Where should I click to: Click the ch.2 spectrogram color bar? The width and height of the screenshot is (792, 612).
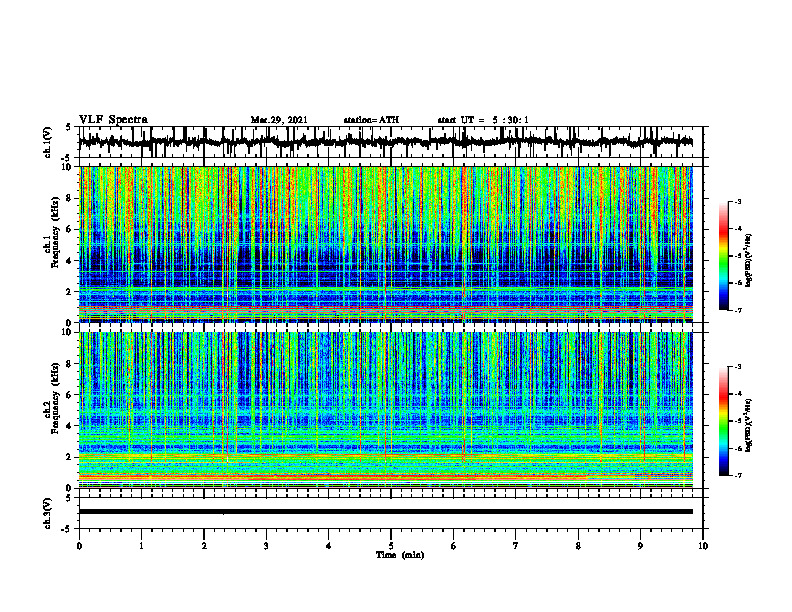724,421
